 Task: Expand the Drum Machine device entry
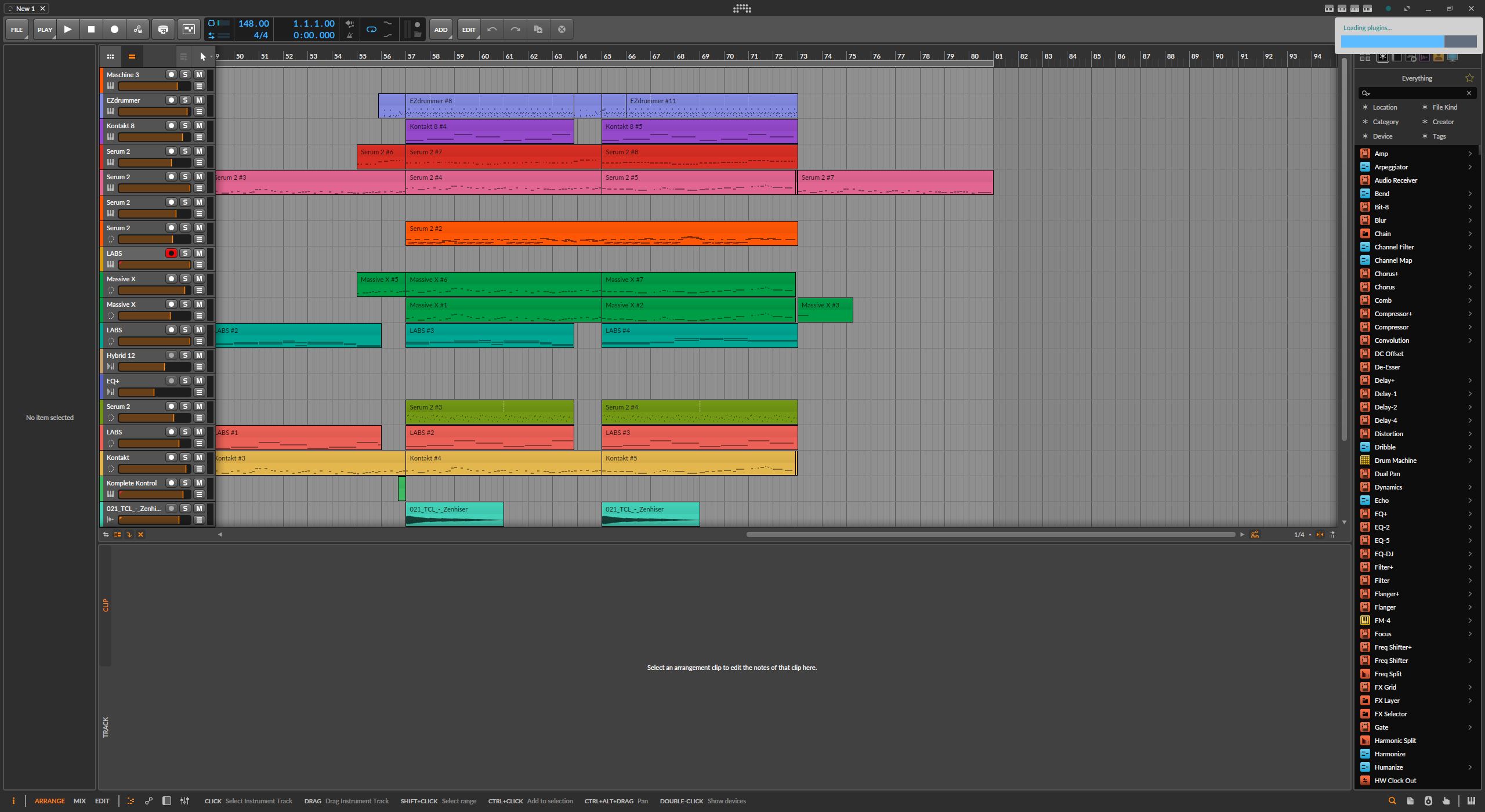(1470, 461)
